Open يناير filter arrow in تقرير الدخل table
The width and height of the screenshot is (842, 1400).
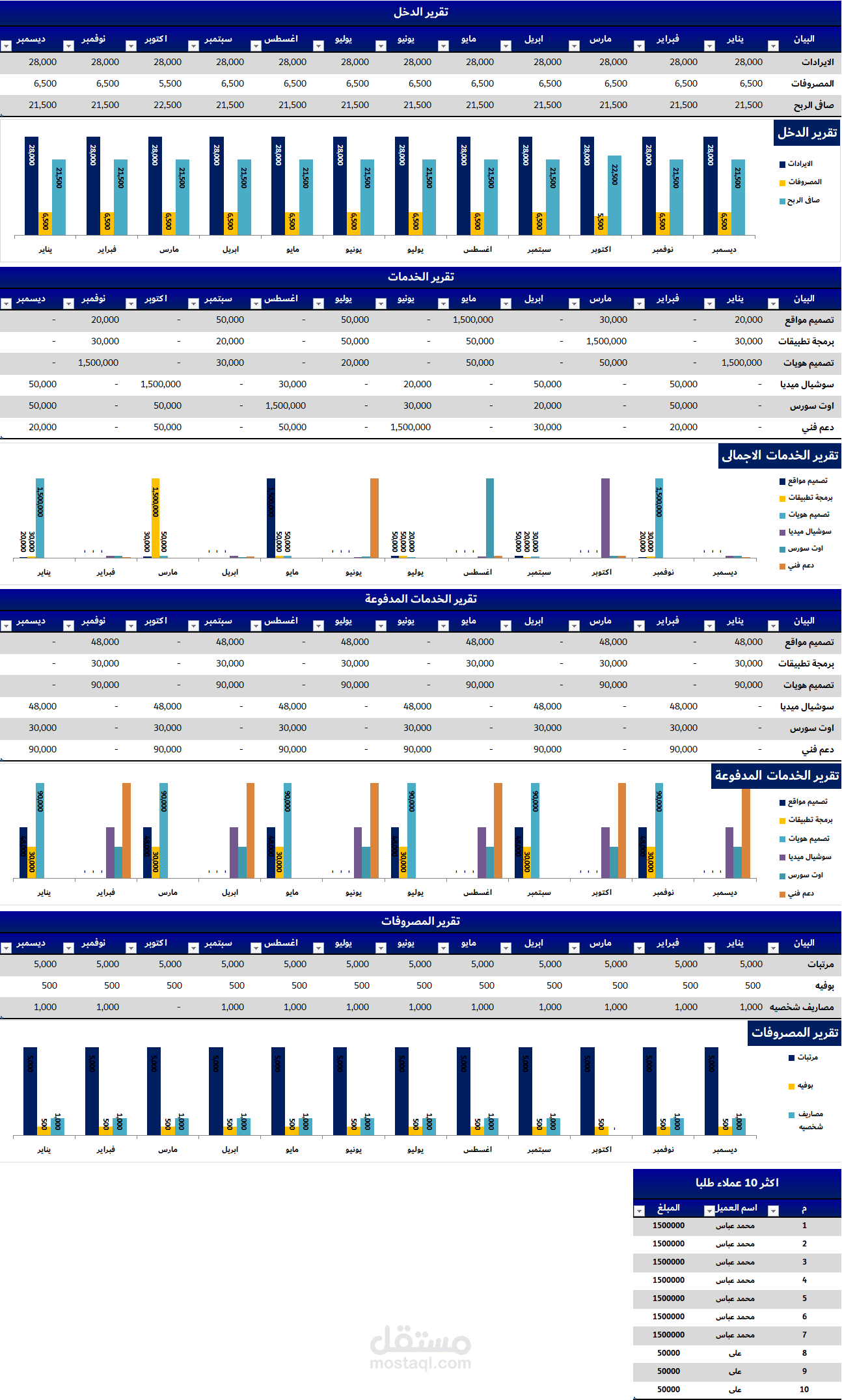click(709, 46)
